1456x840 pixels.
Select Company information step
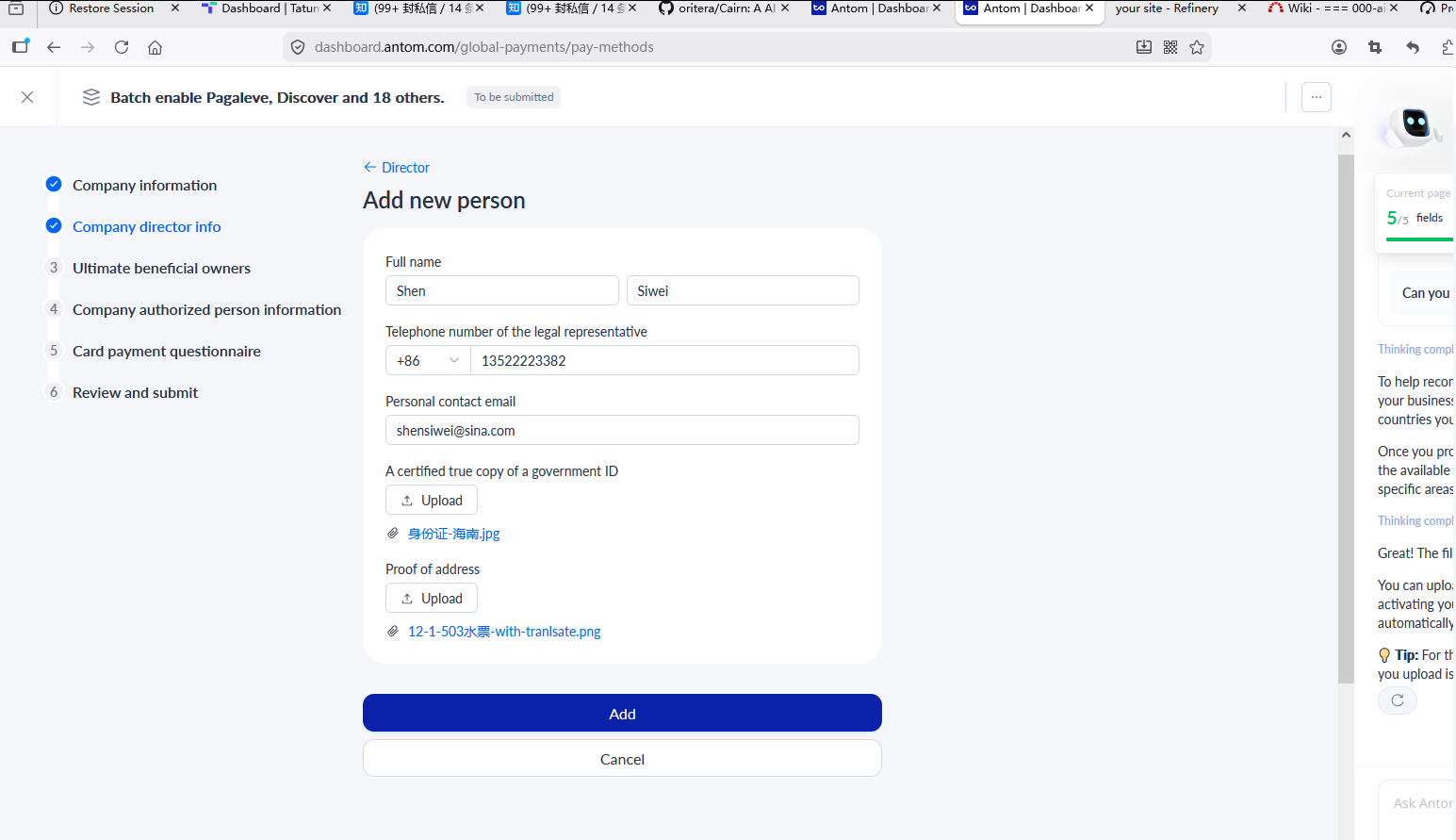[144, 186]
